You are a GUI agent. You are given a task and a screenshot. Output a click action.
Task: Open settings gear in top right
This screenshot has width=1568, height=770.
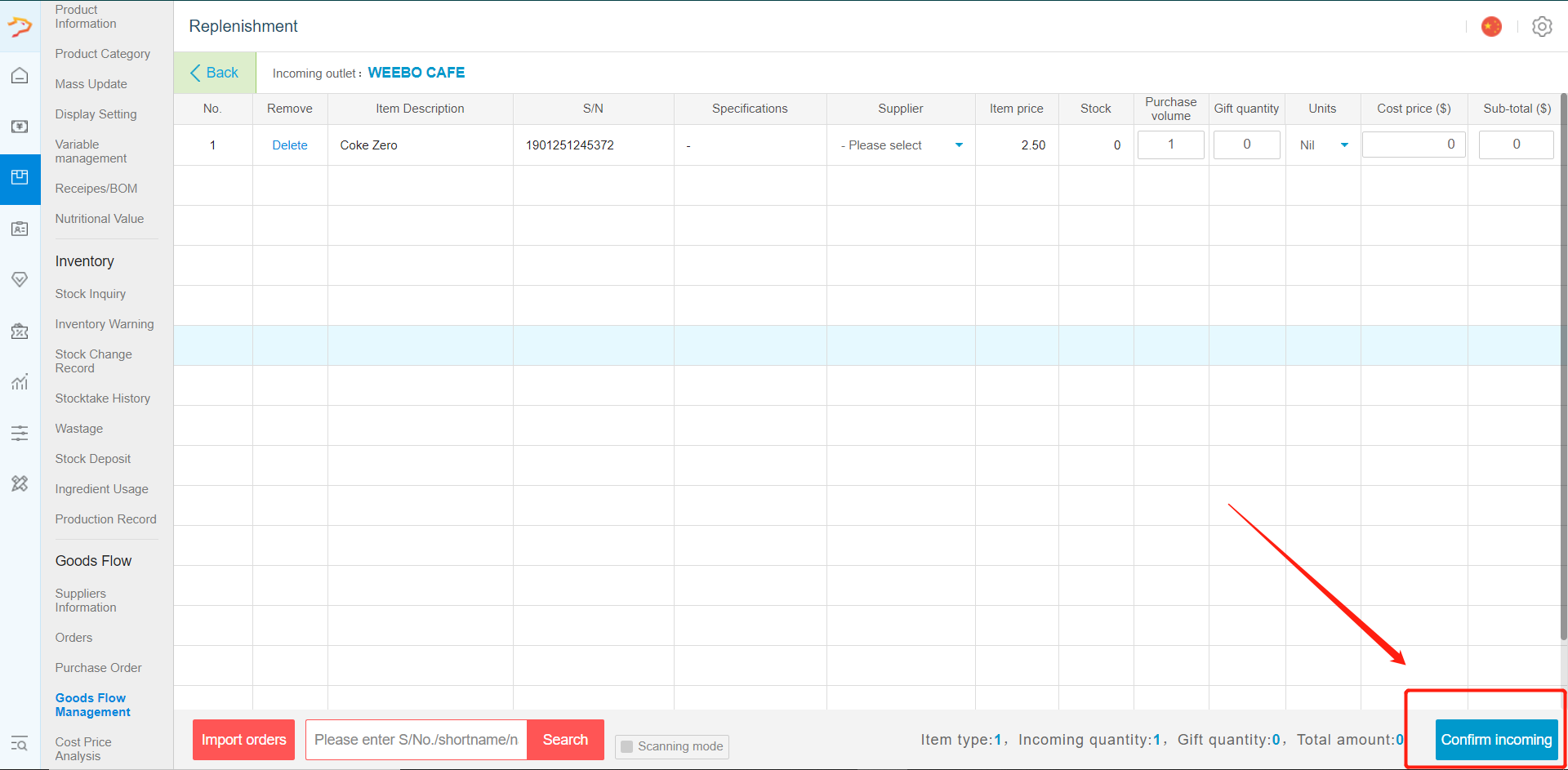(1542, 27)
